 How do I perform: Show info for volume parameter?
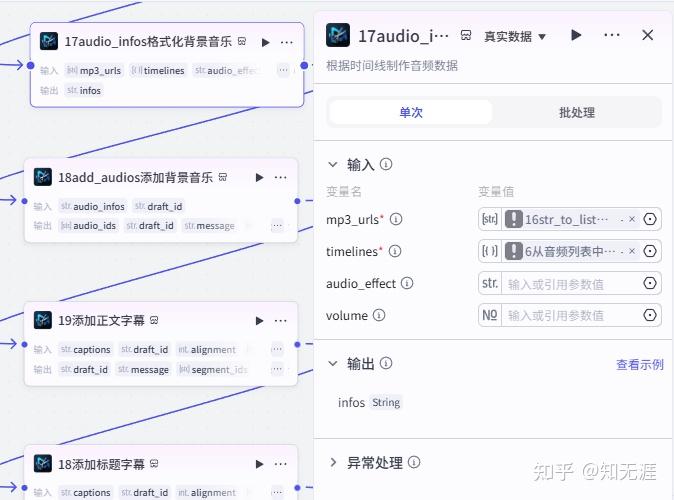pos(379,315)
